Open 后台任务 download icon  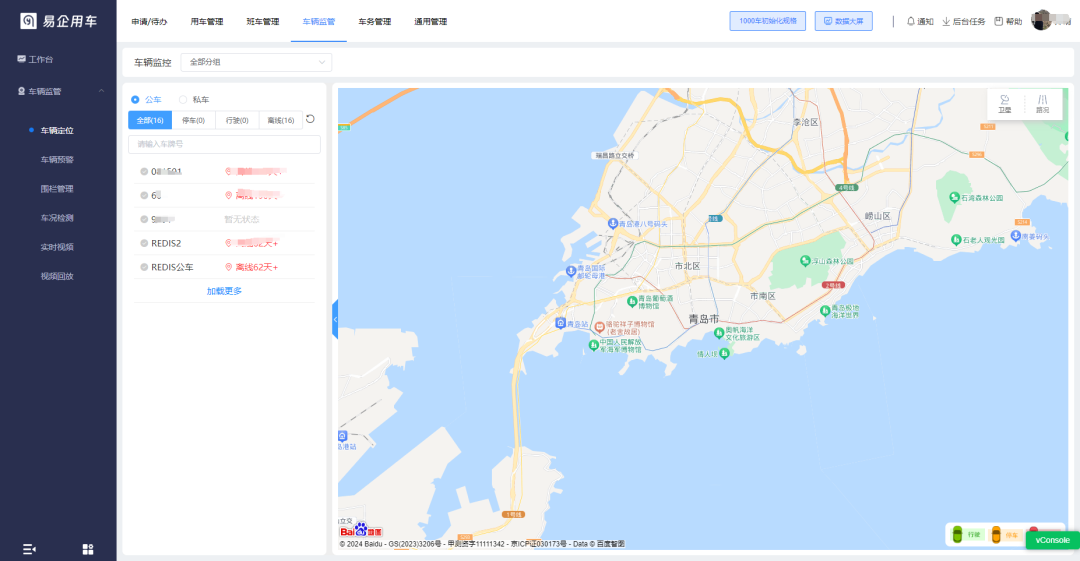[x=964, y=21]
